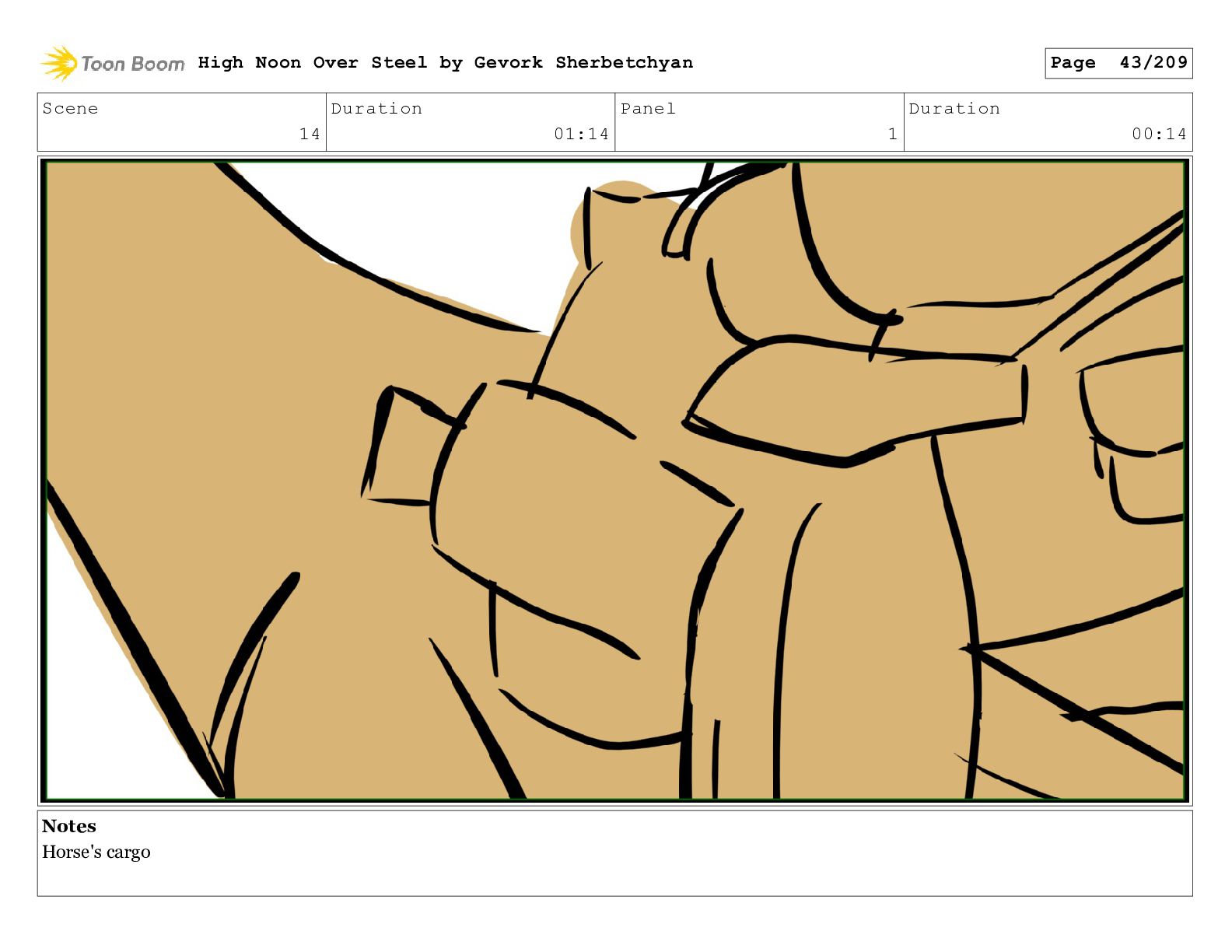
Task: Select the scene duration value '01:14'
Action: pos(581,134)
